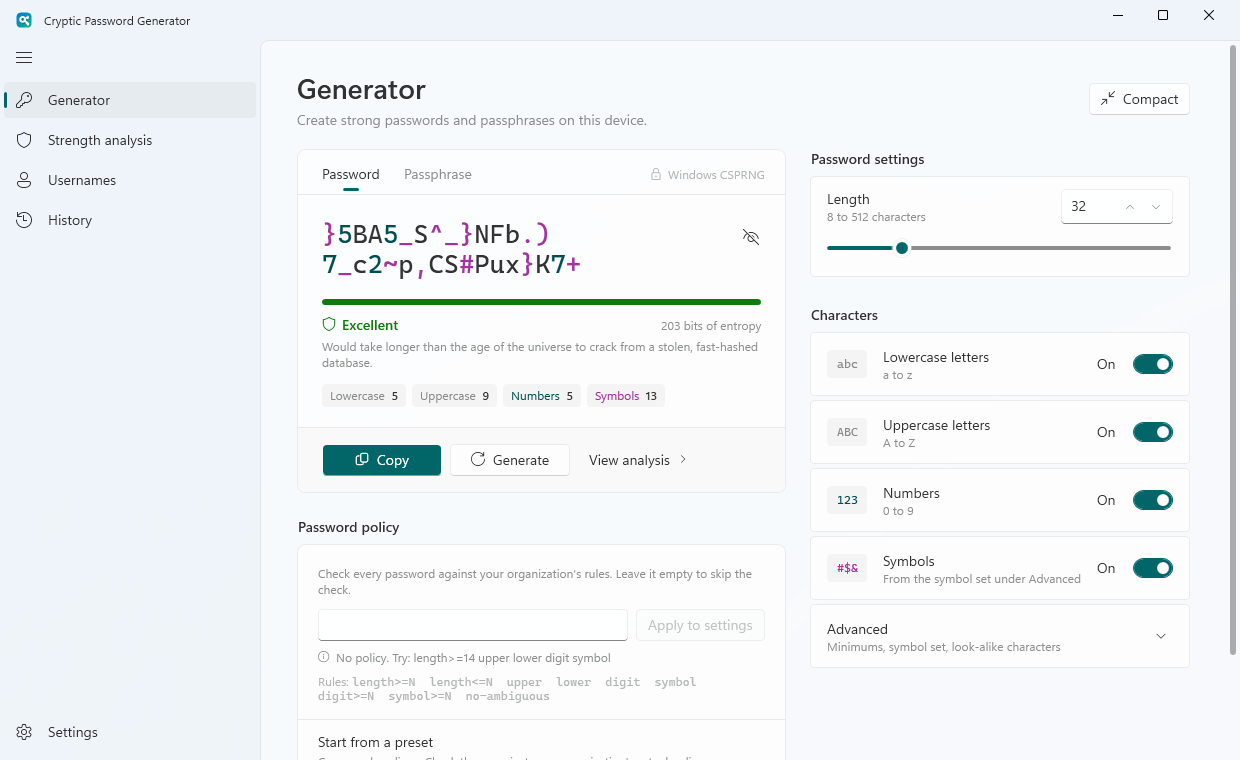Open the hamburger navigation menu
Image resolution: width=1240 pixels, height=760 pixels.
[x=24, y=58]
